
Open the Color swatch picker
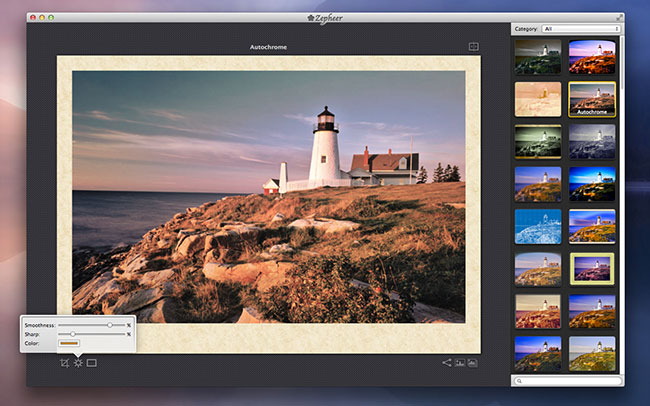coord(69,344)
